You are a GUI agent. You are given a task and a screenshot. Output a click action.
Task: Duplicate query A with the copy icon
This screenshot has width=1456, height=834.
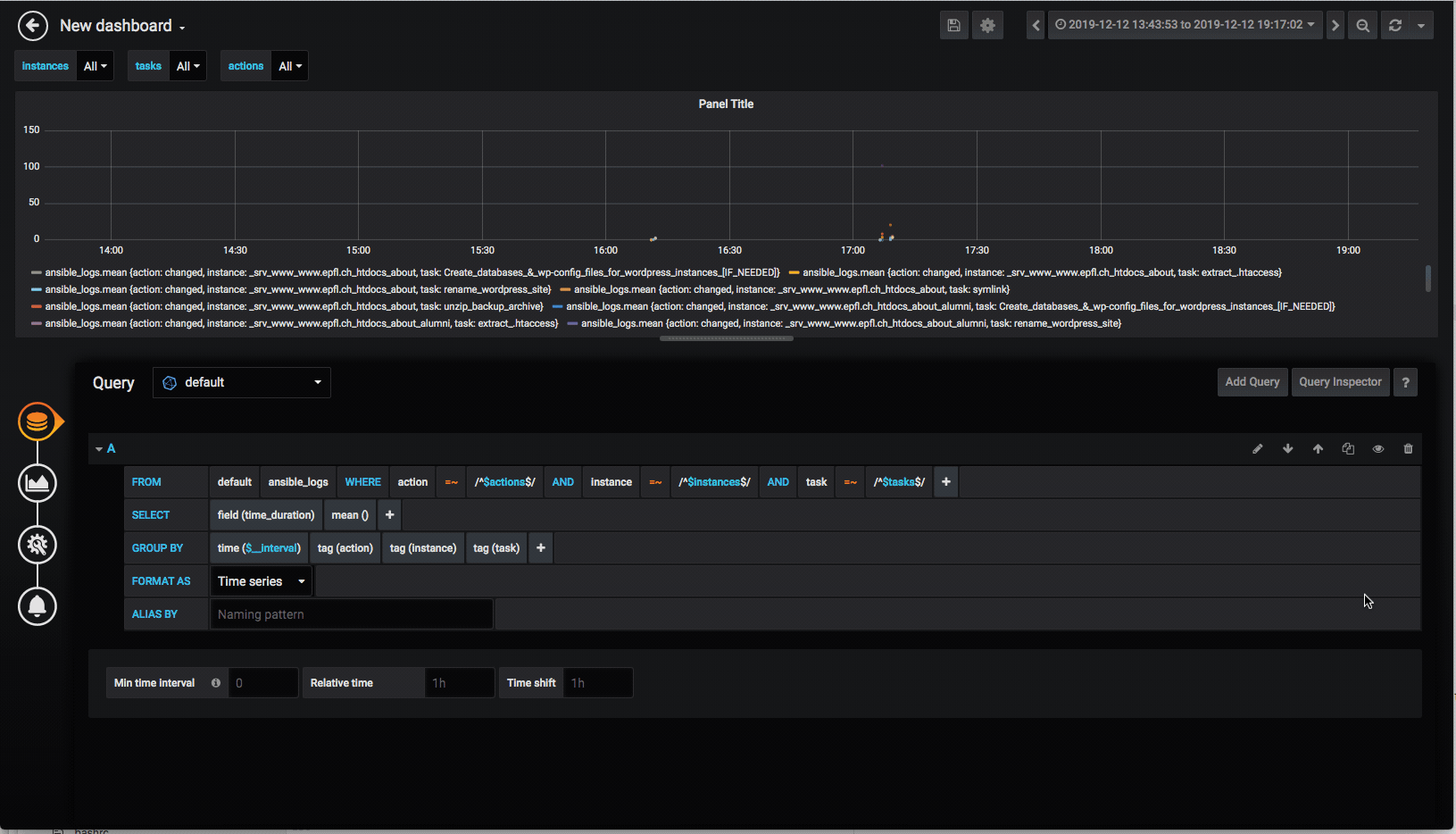tap(1348, 449)
